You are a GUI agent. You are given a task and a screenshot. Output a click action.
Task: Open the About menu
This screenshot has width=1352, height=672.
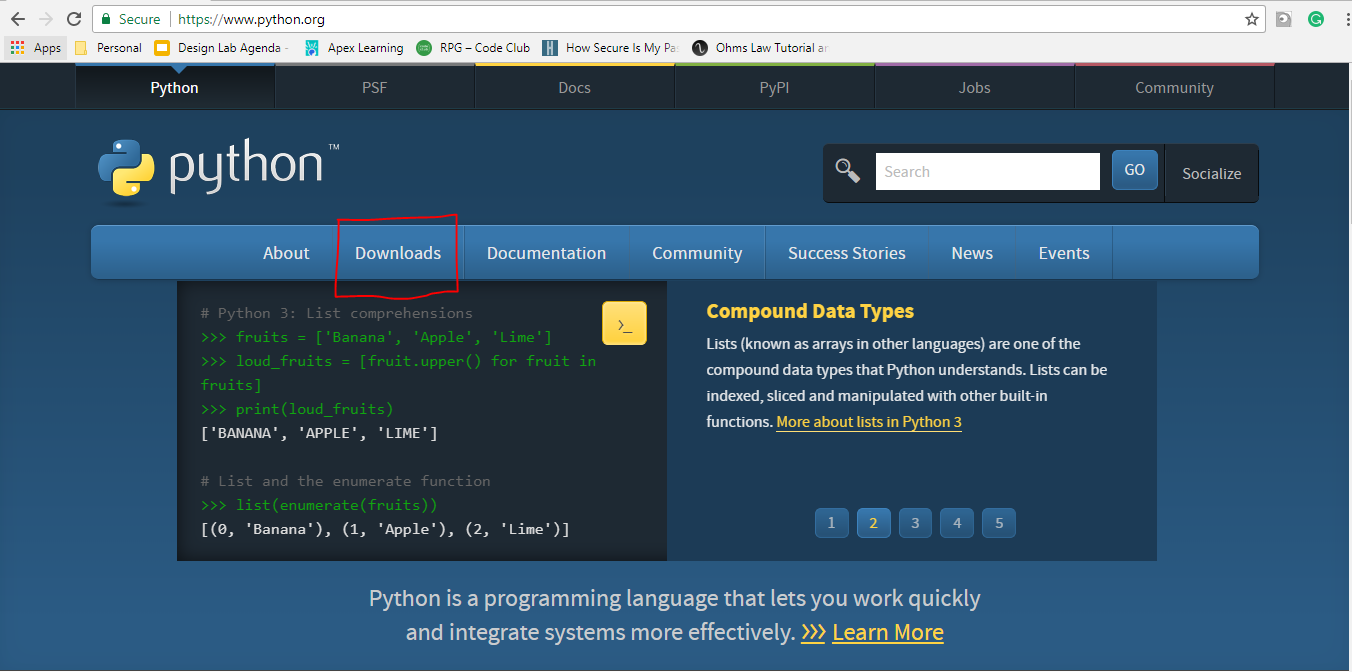coord(286,253)
